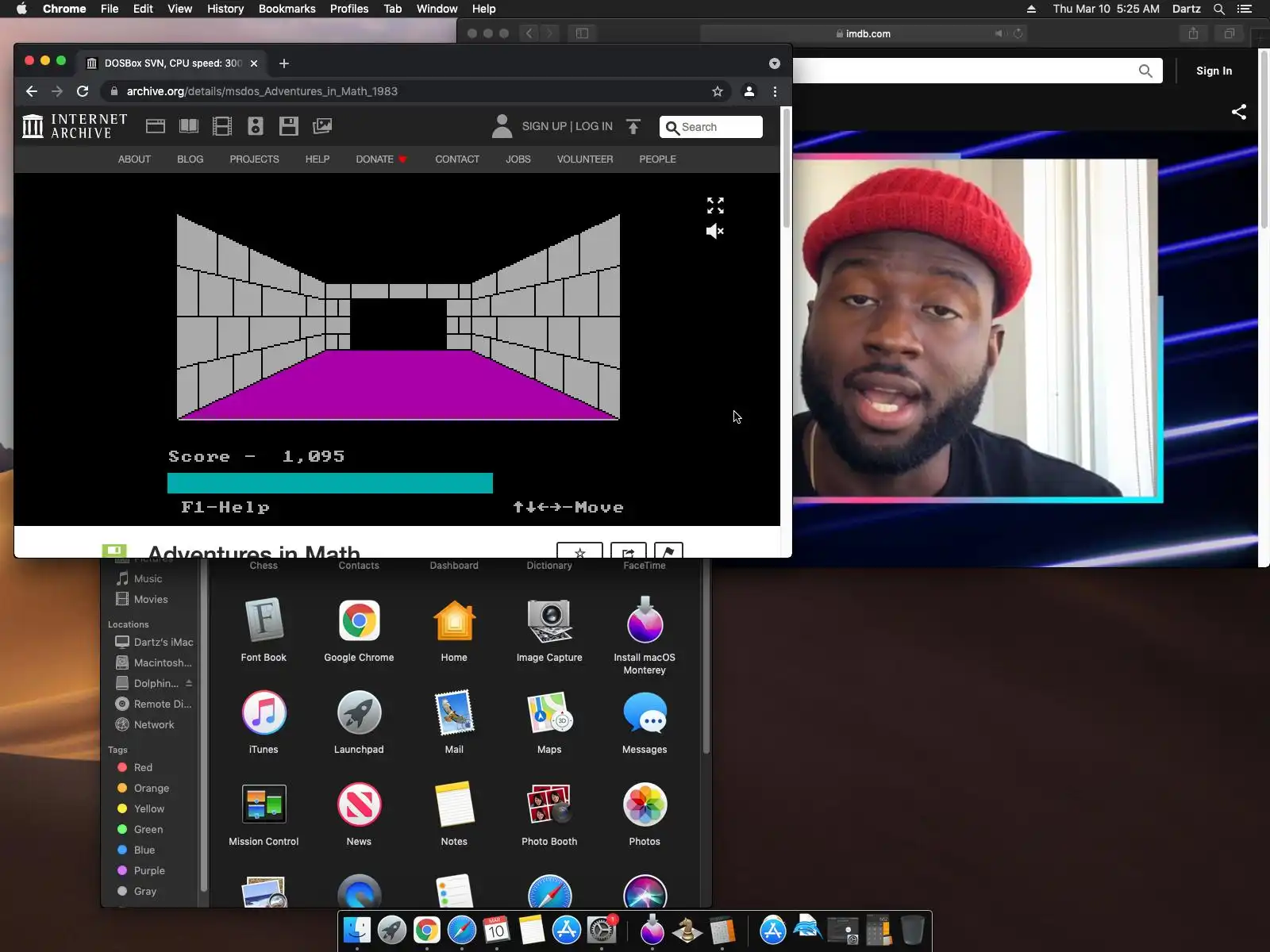Open Calendar from the Dock

click(497, 930)
